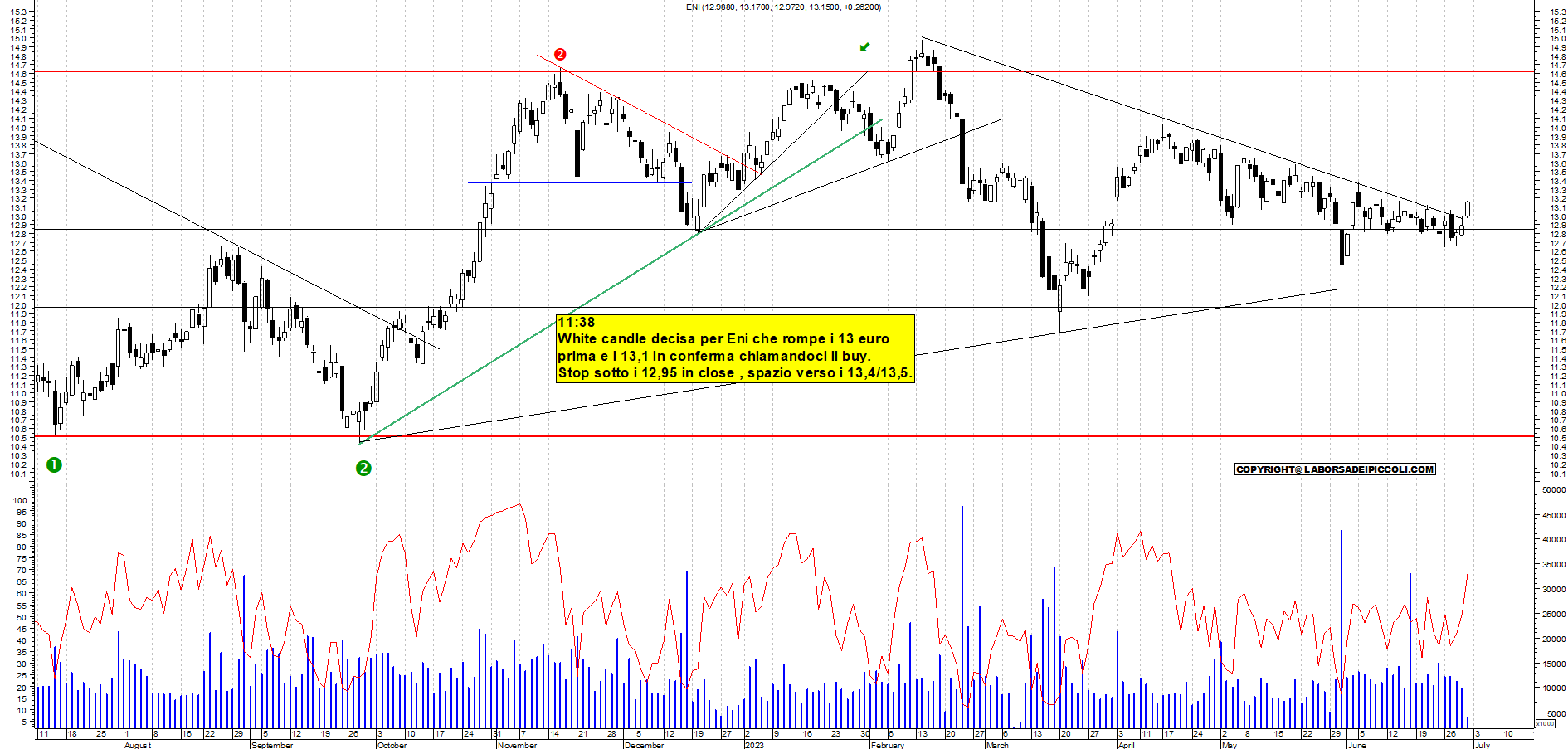This screenshot has width=1568, height=749.
Task: Click the green circled 1 low marker
Action: (54, 464)
